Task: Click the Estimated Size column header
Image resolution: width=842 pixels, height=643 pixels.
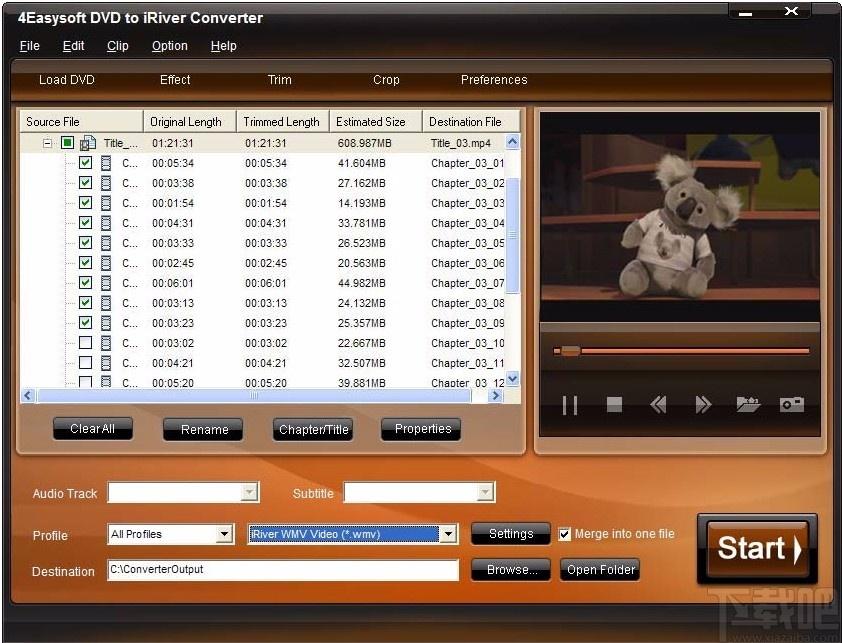Action: point(375,122)
